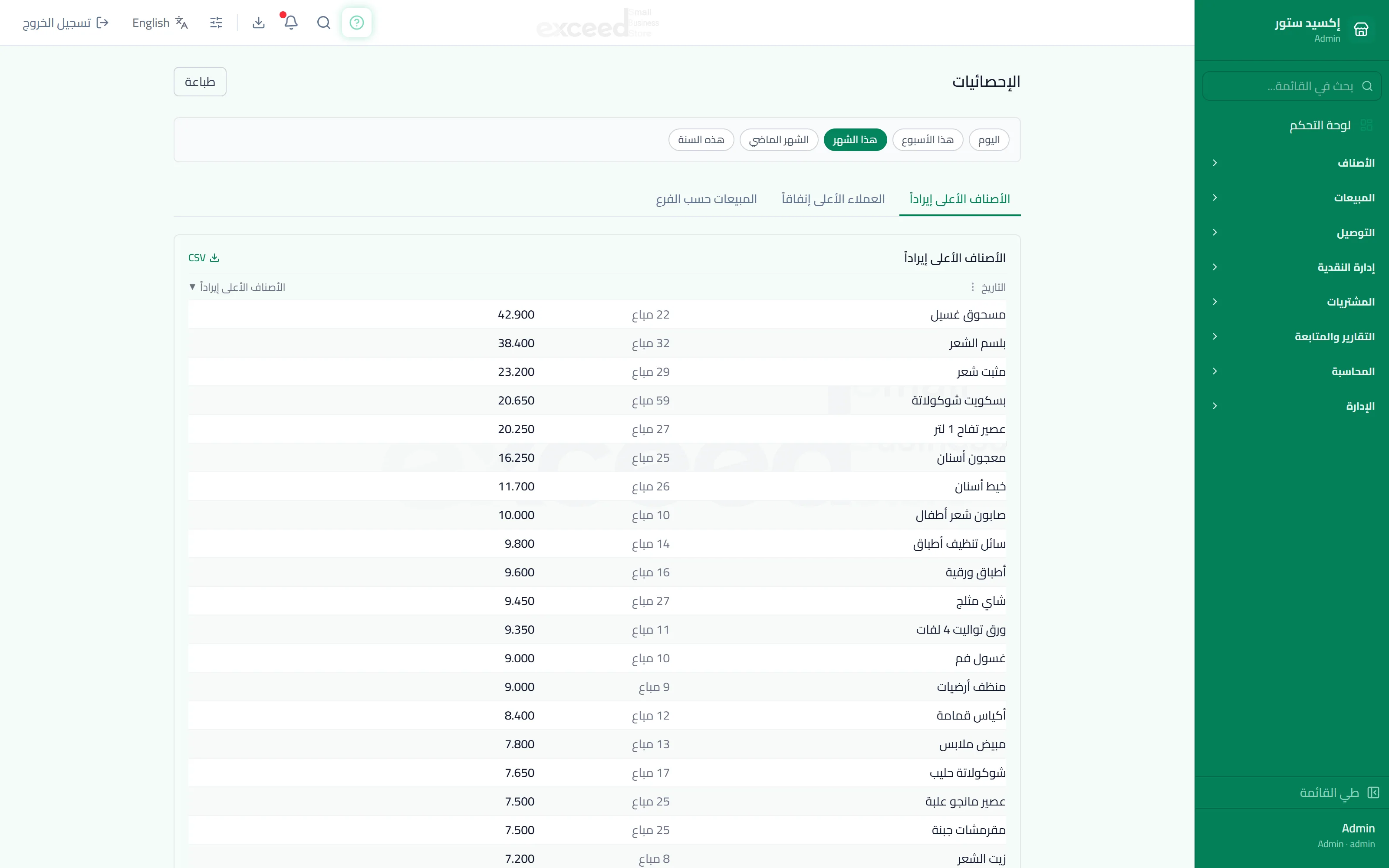This screenshot has height=868, width=1389.
Task: Click the بسكويت شوكولاتة row name
Action: (x=958, y=401)
